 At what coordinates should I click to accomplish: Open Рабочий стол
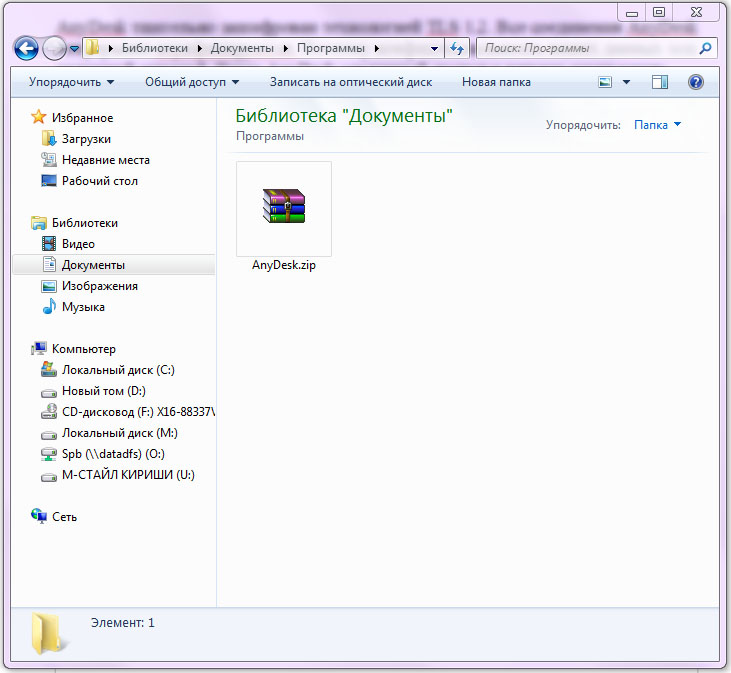click(100, 181)
